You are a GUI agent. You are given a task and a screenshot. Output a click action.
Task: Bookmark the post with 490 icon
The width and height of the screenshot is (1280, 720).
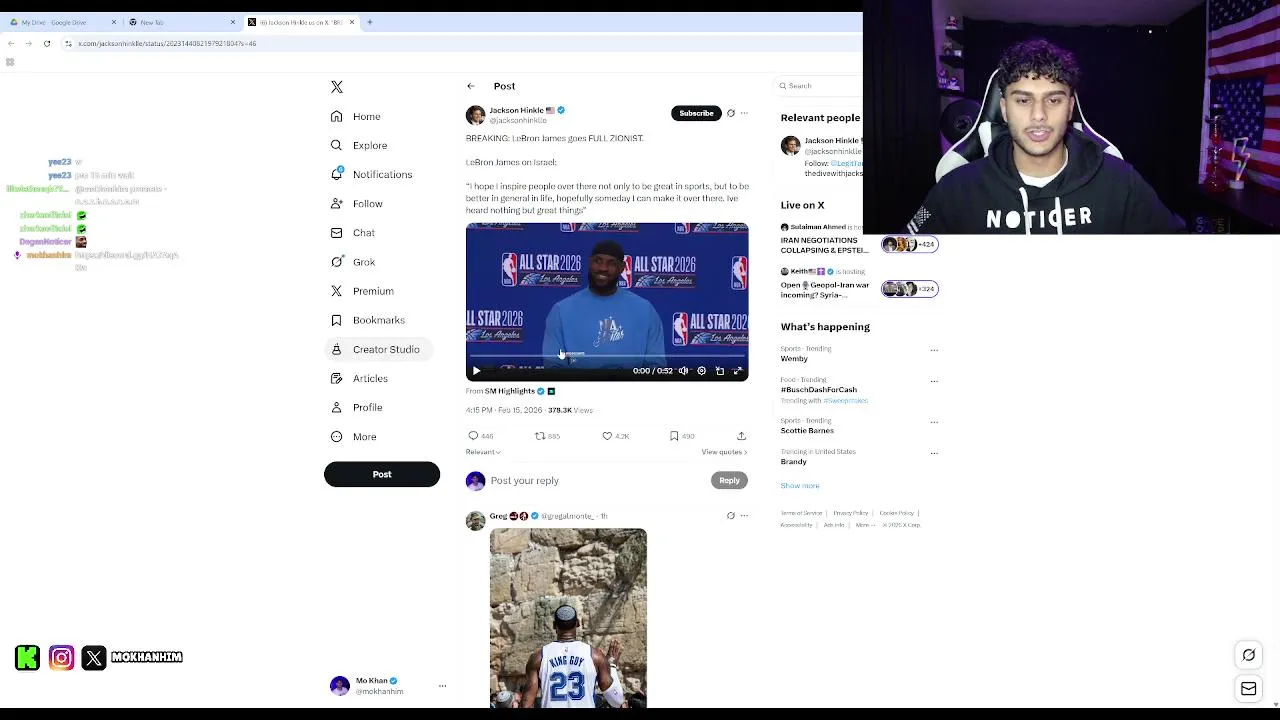tap(674, 436)
